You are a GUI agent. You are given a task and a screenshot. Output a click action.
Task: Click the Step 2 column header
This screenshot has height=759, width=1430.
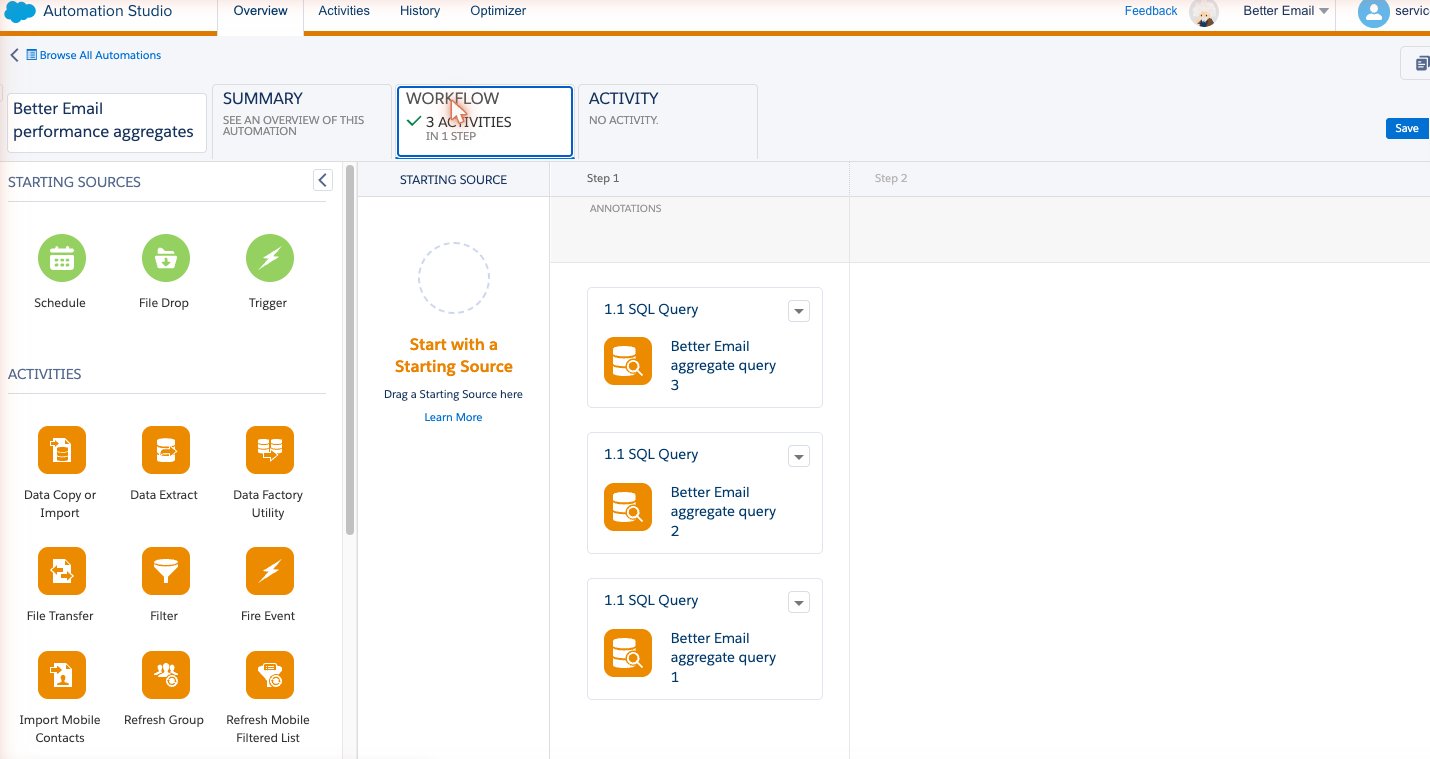coord(1140,179)
